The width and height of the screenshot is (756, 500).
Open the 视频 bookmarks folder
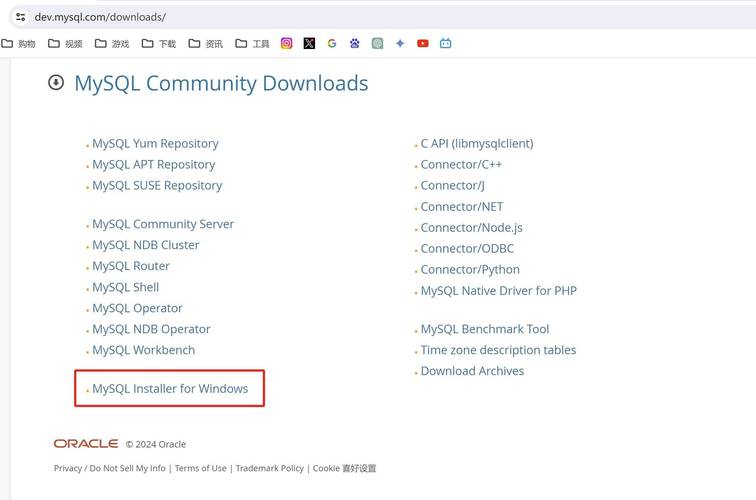click(65, 44)
